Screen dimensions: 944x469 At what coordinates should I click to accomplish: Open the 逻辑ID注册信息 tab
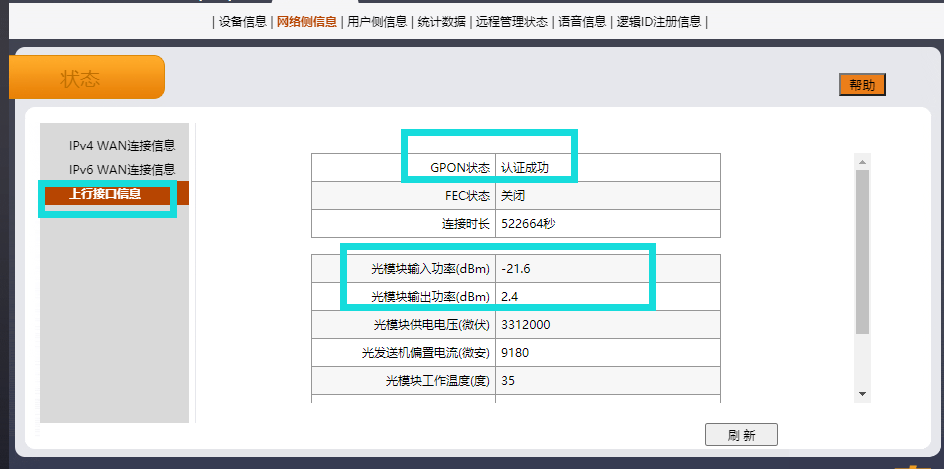[x=659, y=22]
